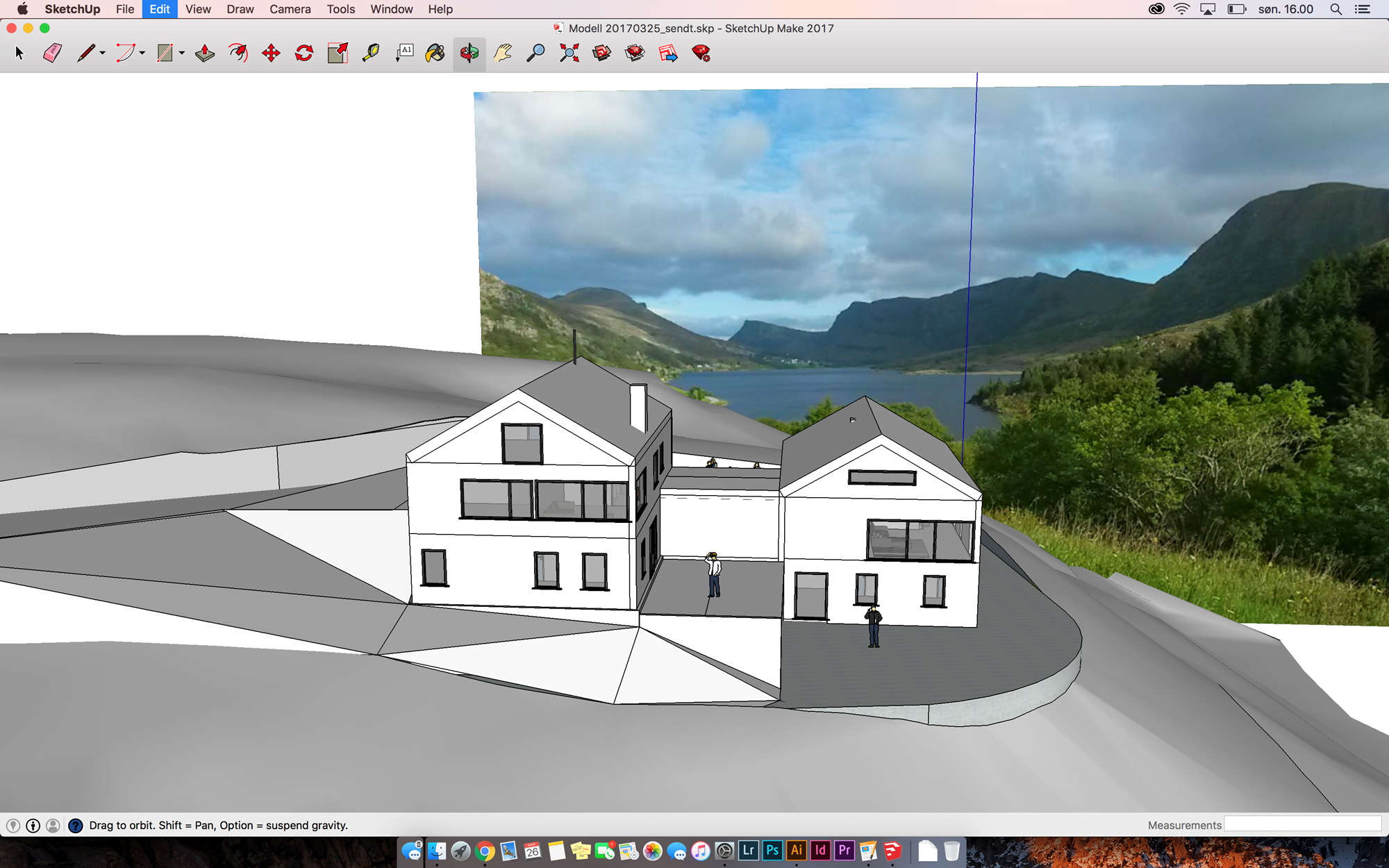Click the Zoom Extents tool
The image size is (1389, 868).
569,53
